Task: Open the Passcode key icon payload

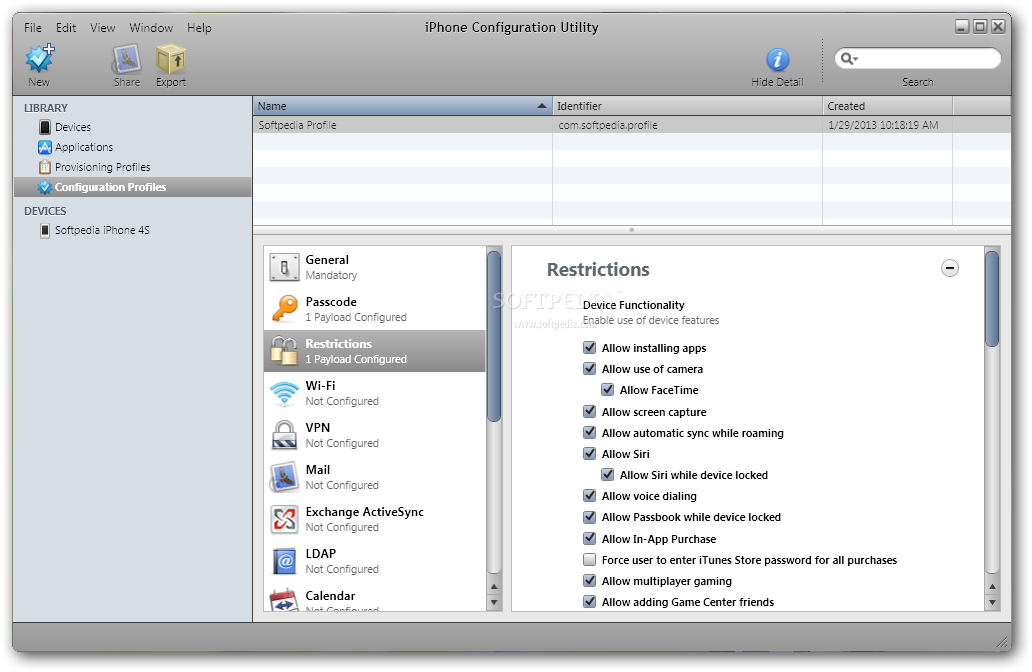Action: click(284, 309)
